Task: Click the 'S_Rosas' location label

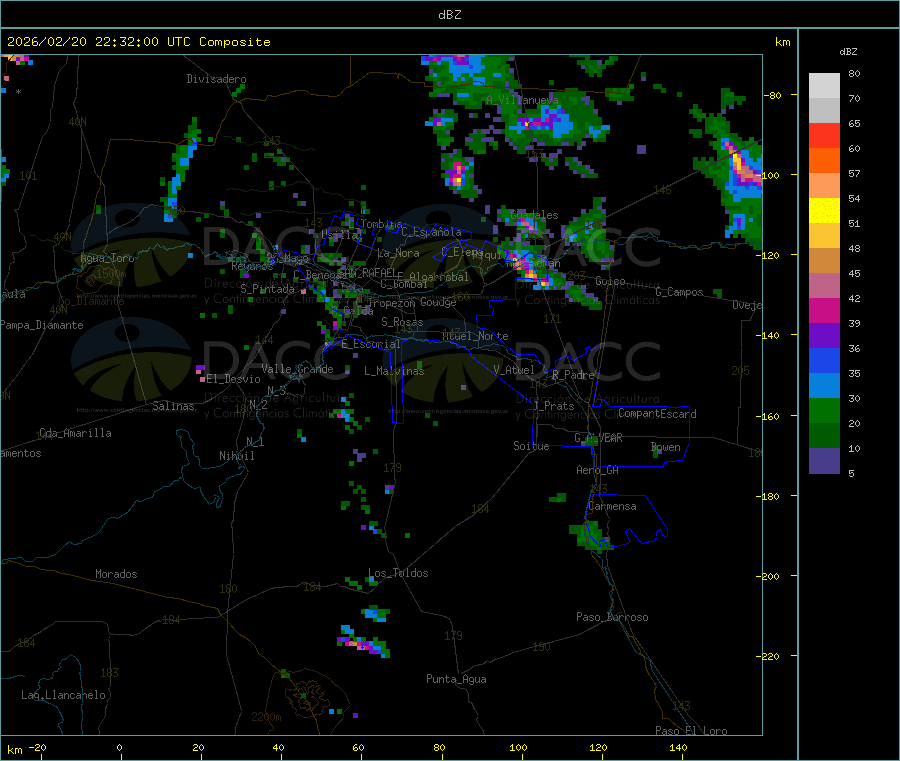Action: pyautogui.click(x=402, y=322)
